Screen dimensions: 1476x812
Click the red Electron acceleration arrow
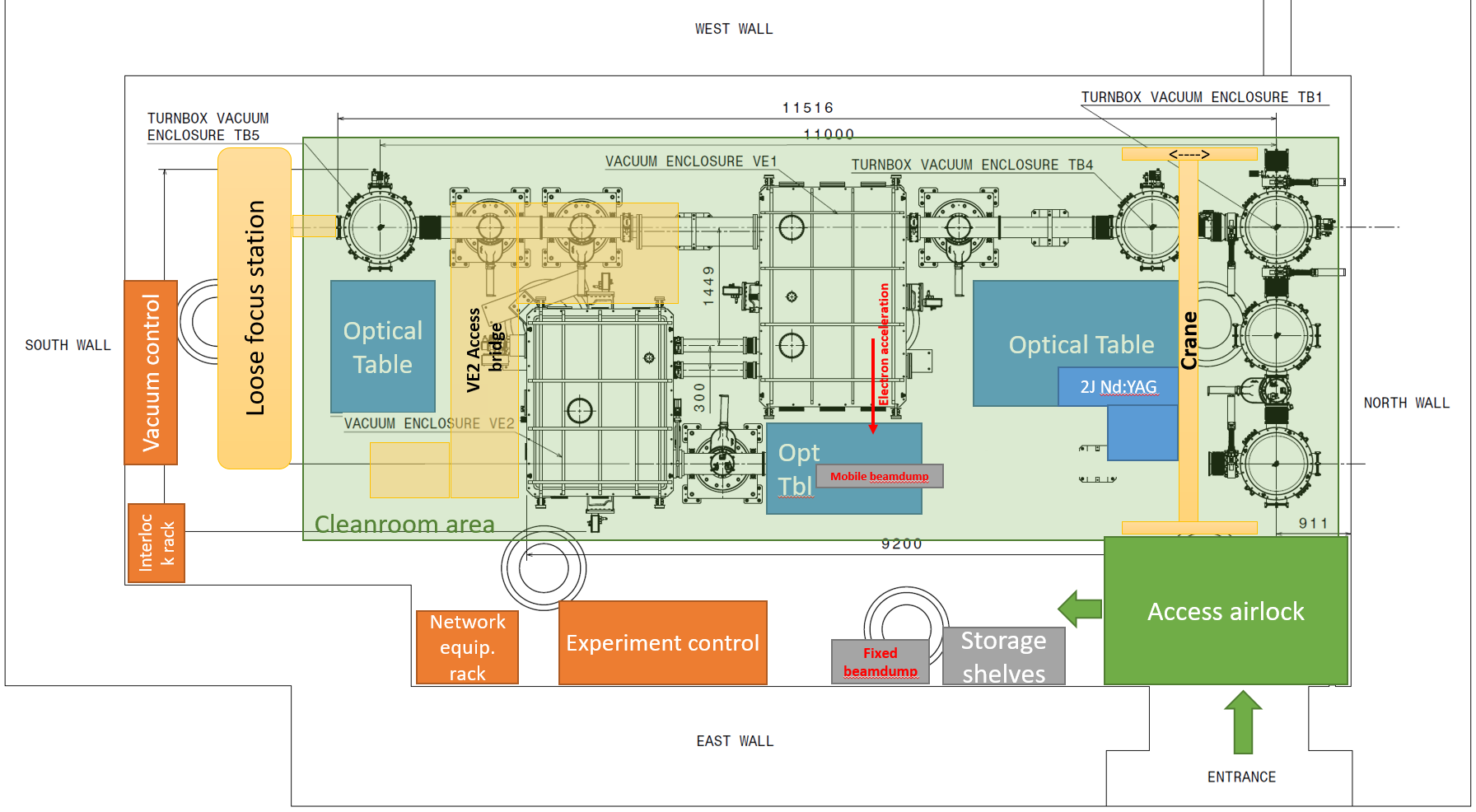click(x=873, y=385)
